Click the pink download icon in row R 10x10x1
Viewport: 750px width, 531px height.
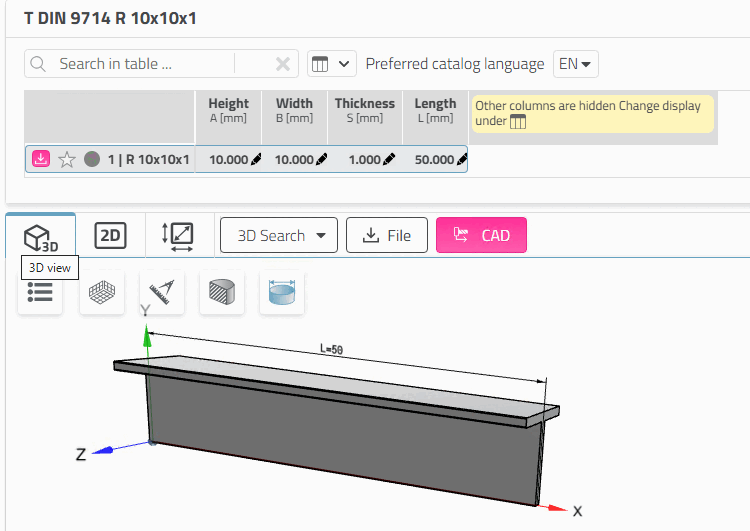[x=41, y=159]
